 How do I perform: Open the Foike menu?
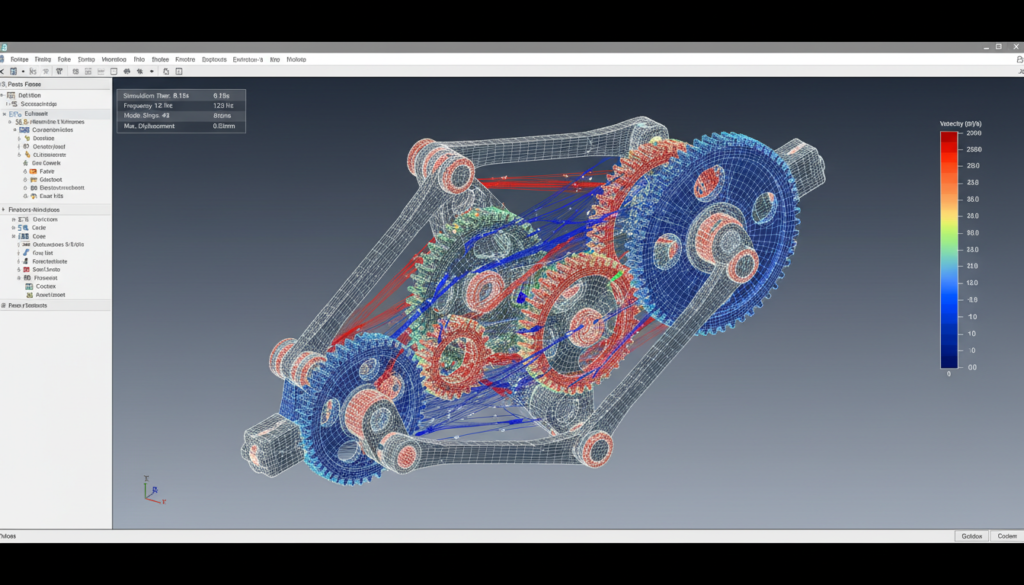pos(64,59)
